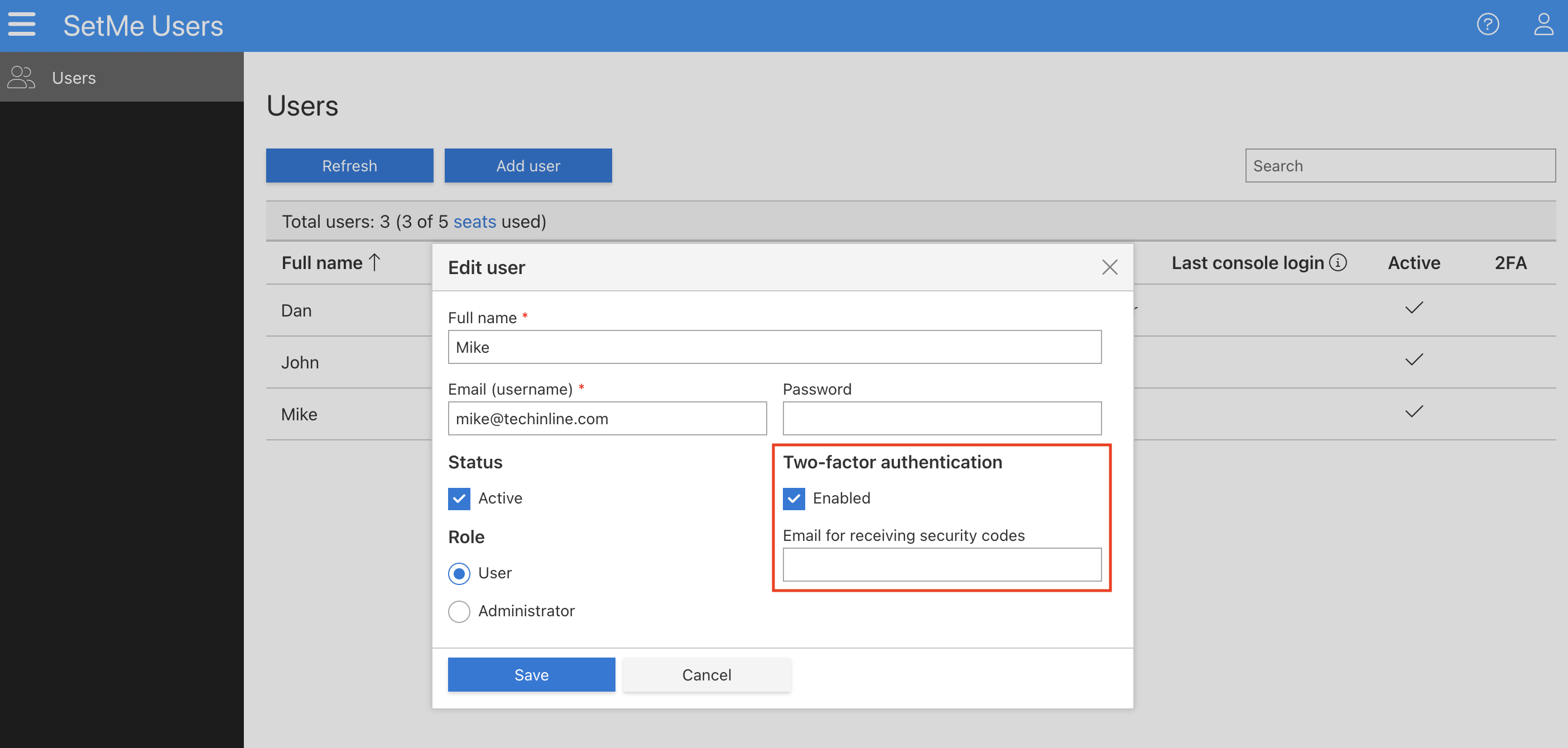1568x748 pixels.
Task: Click the security codes email field
Action: [x=942, y=565]
